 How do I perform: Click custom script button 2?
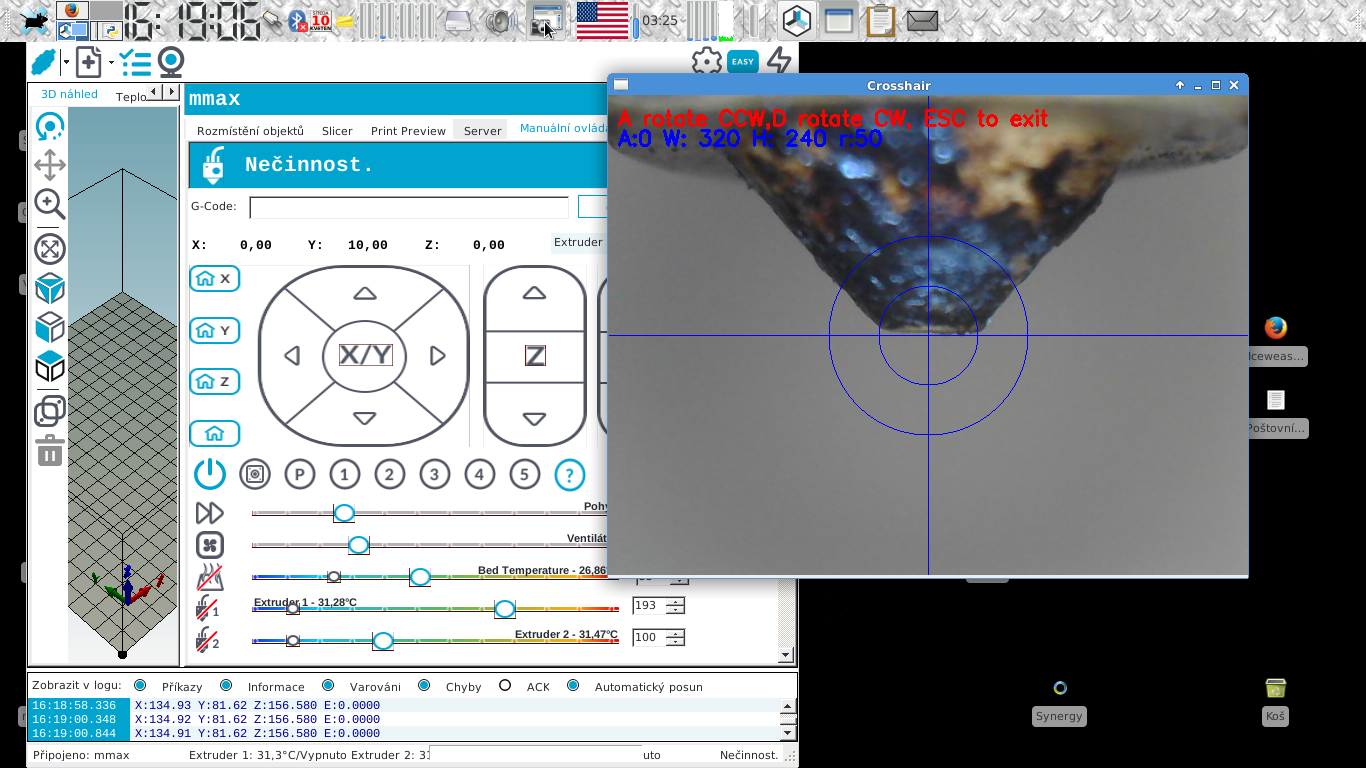tap(390, 474)
